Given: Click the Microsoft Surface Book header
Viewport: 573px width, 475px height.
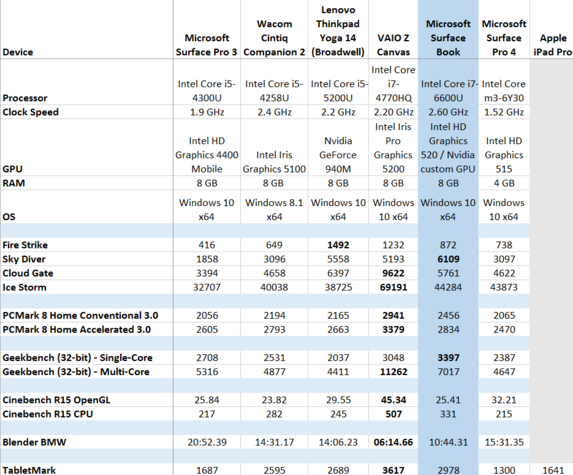Looking at the screenshot, I should click(x=448, y=38).
